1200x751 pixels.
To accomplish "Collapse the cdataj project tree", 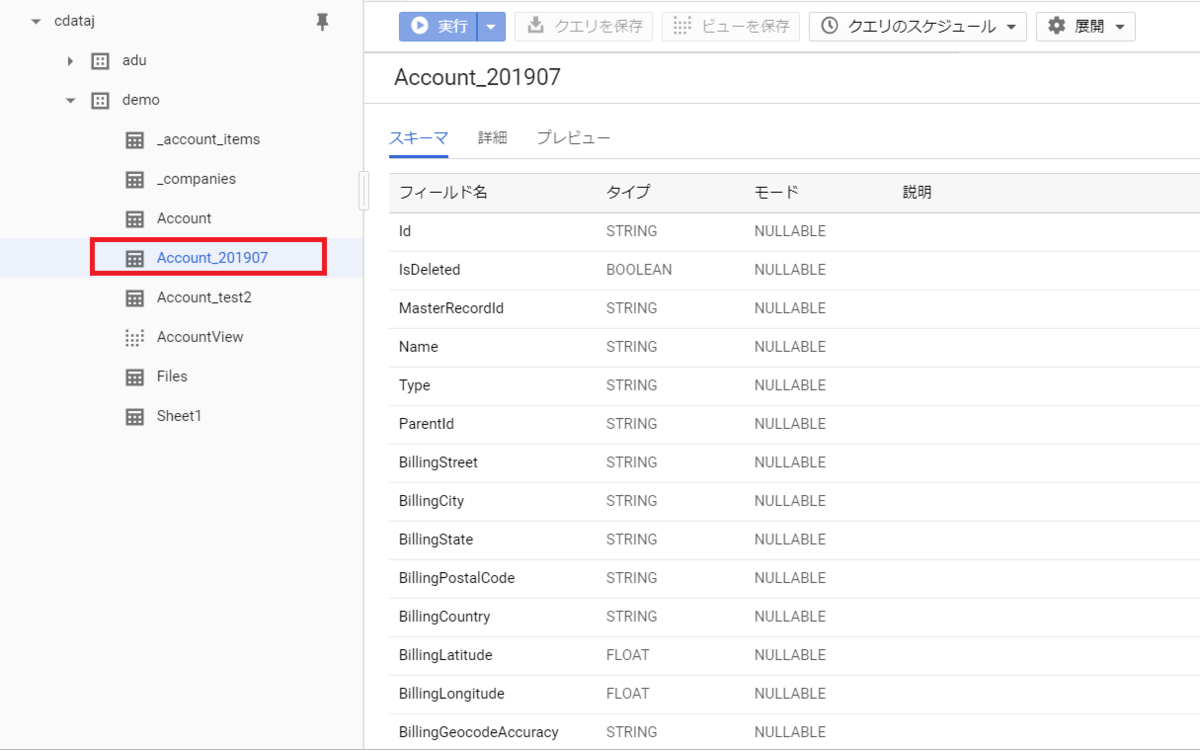I will (37, 22).
